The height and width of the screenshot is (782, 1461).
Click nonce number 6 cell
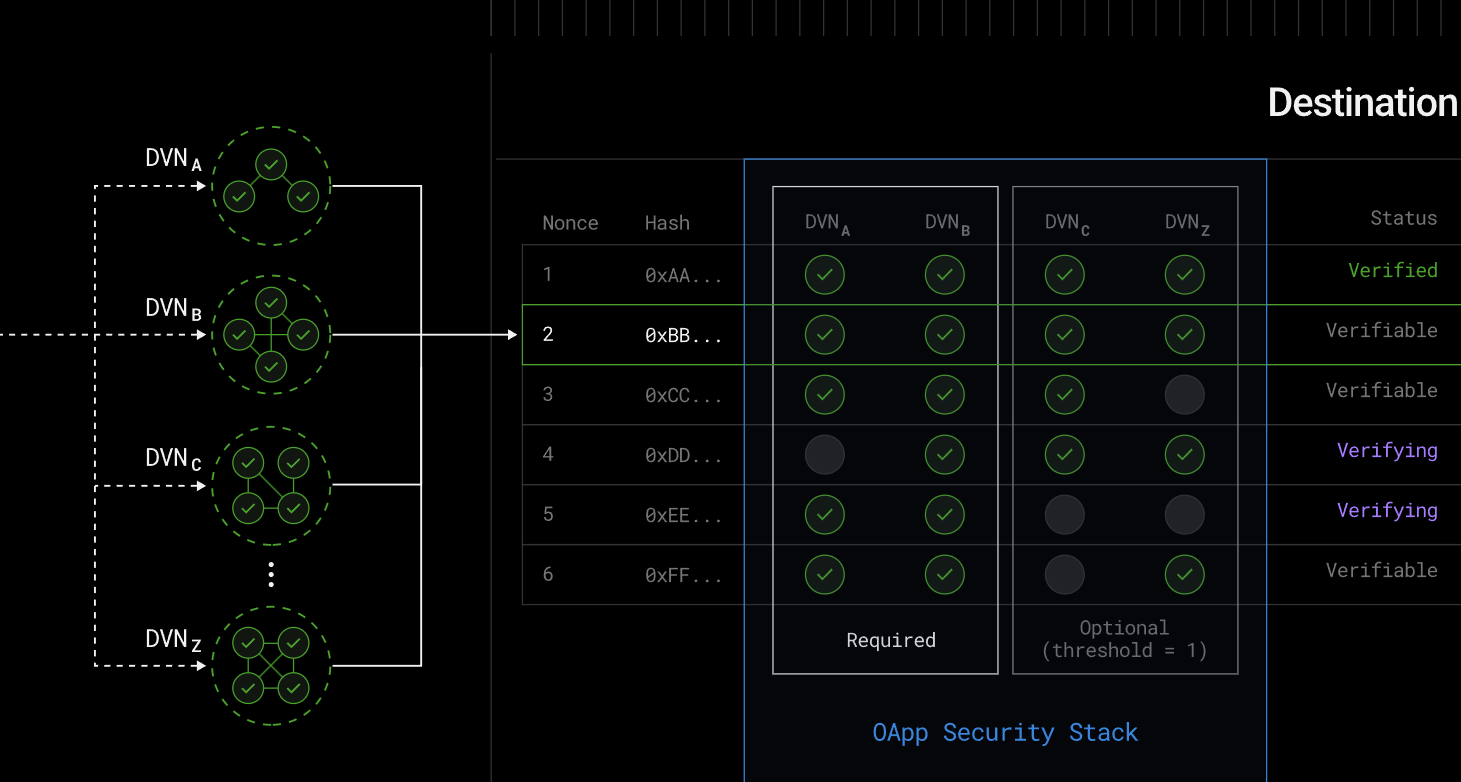point(548,574)
